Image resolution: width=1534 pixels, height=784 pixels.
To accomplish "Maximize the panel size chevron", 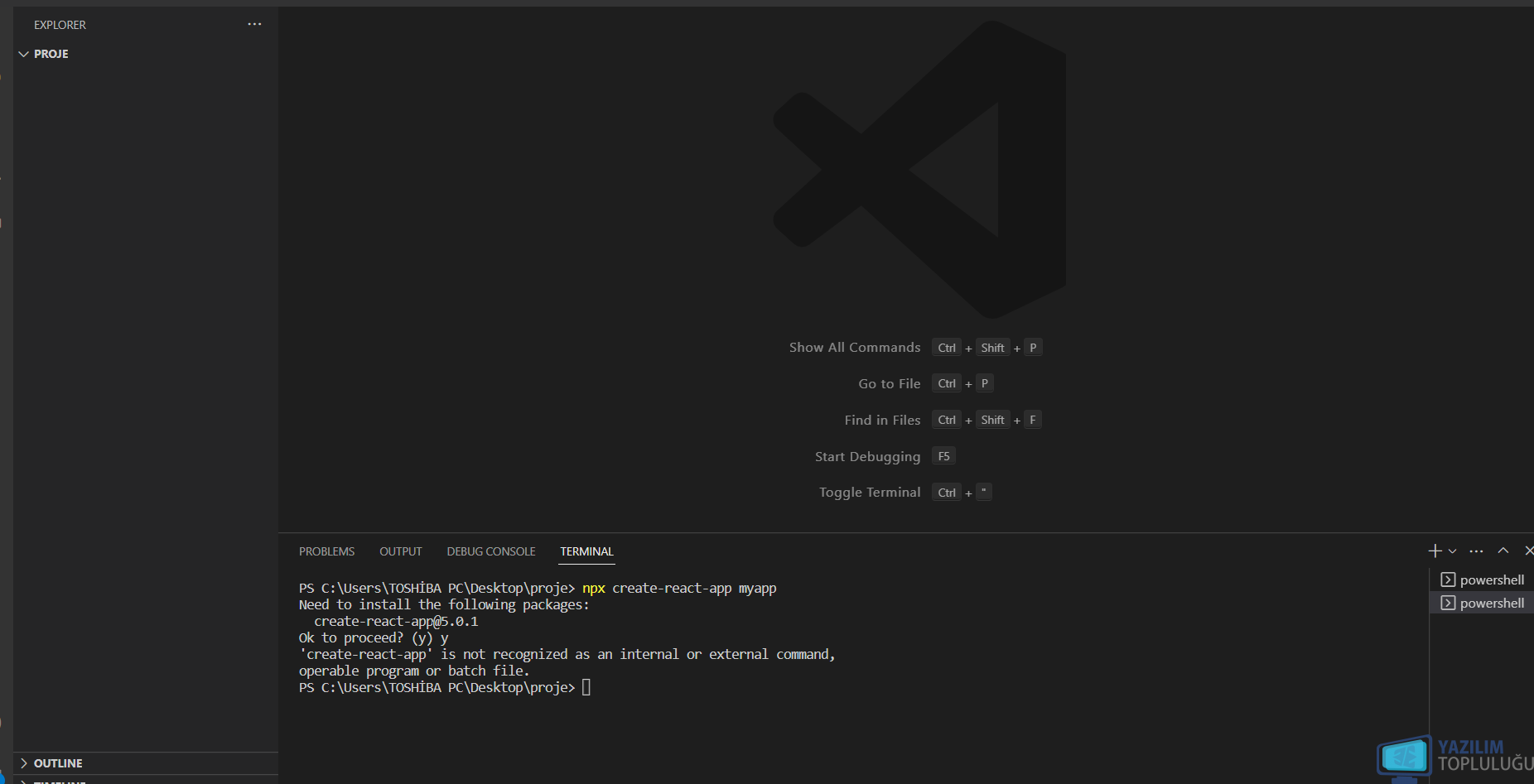I will [x=1503, y=551].
